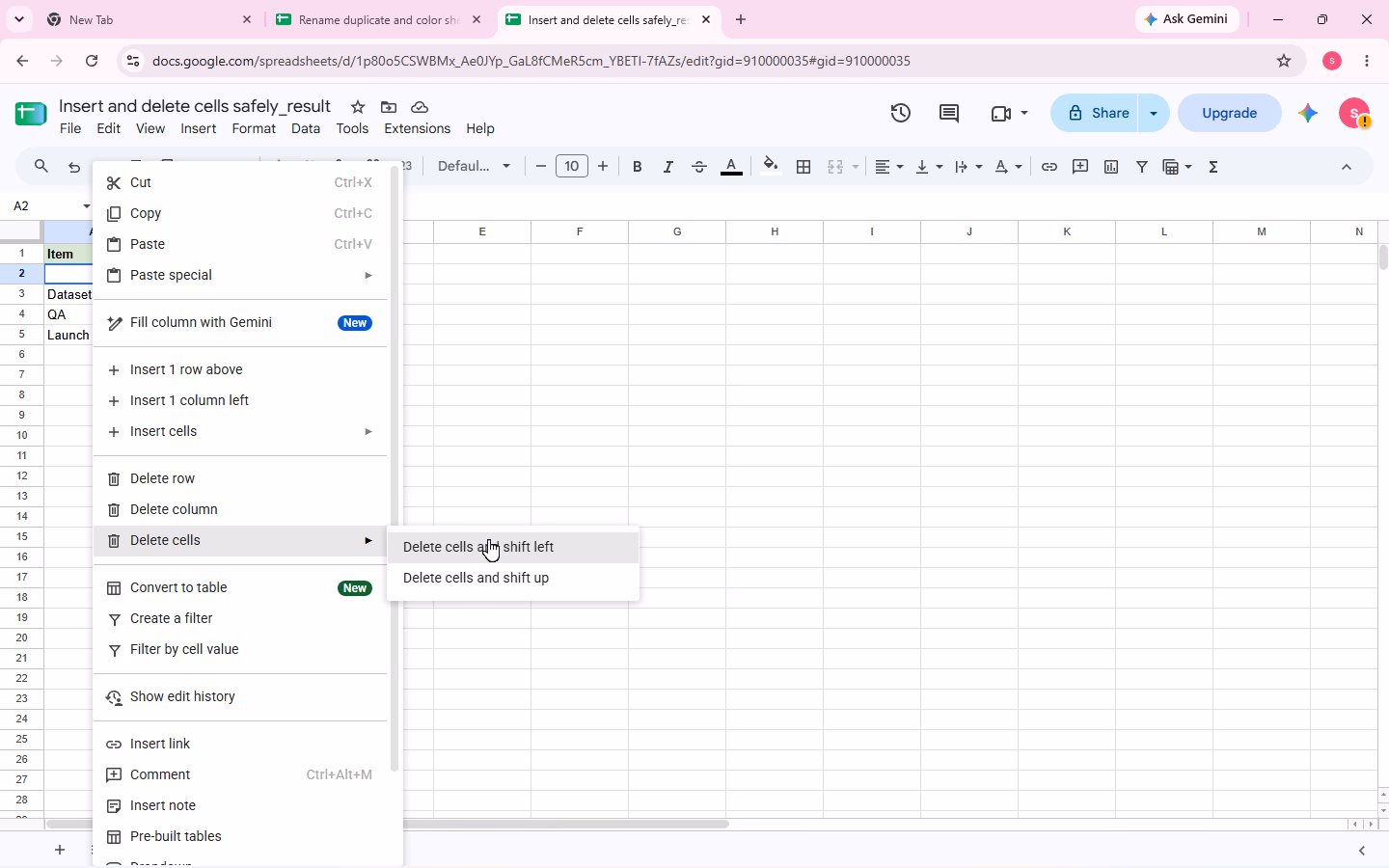Click the undo arrow icon
The width and height of the screenshot is (1389, 868).
(74, 167)
